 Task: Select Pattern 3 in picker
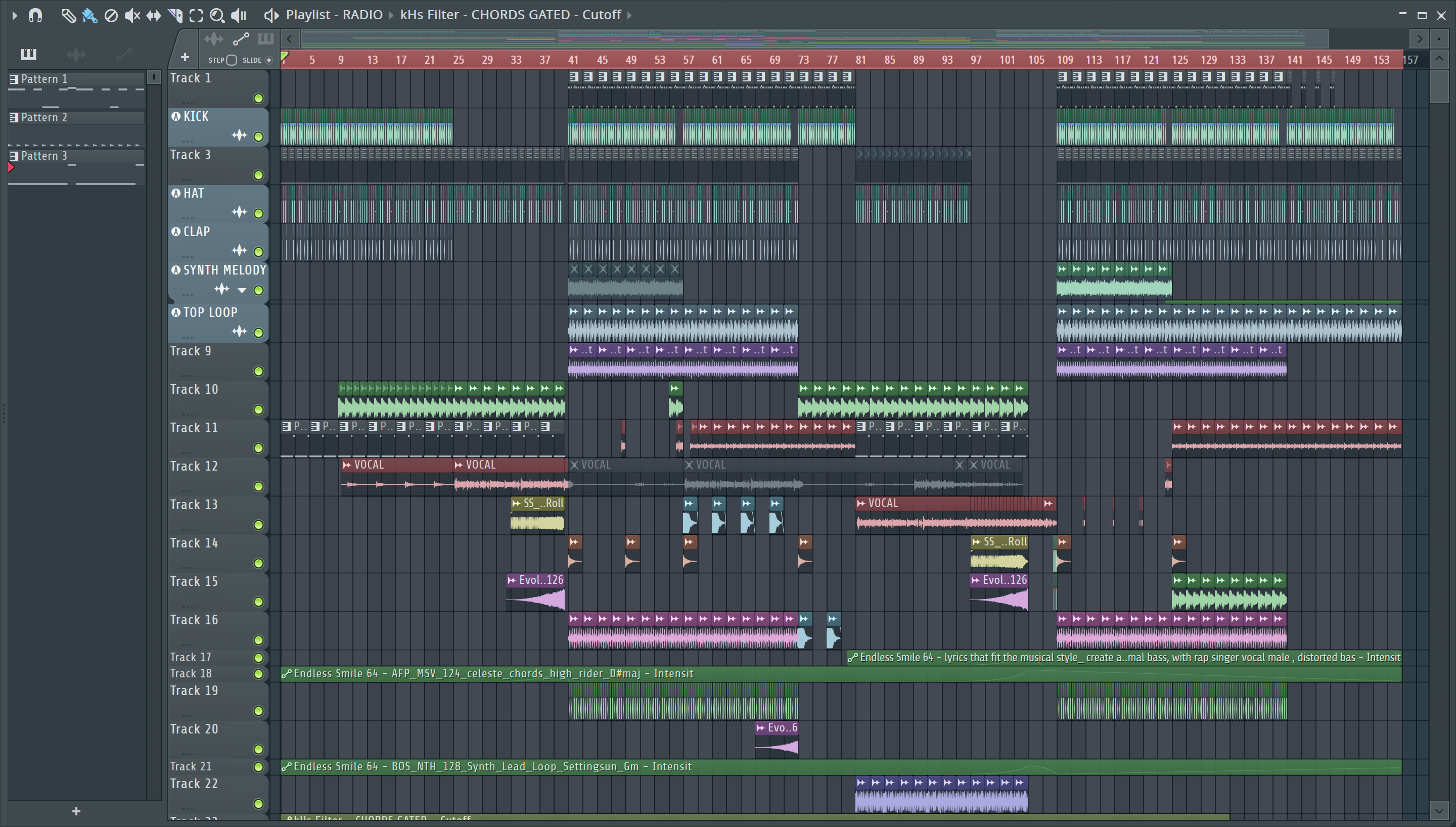pyautogui.click(x=75, y=156)
